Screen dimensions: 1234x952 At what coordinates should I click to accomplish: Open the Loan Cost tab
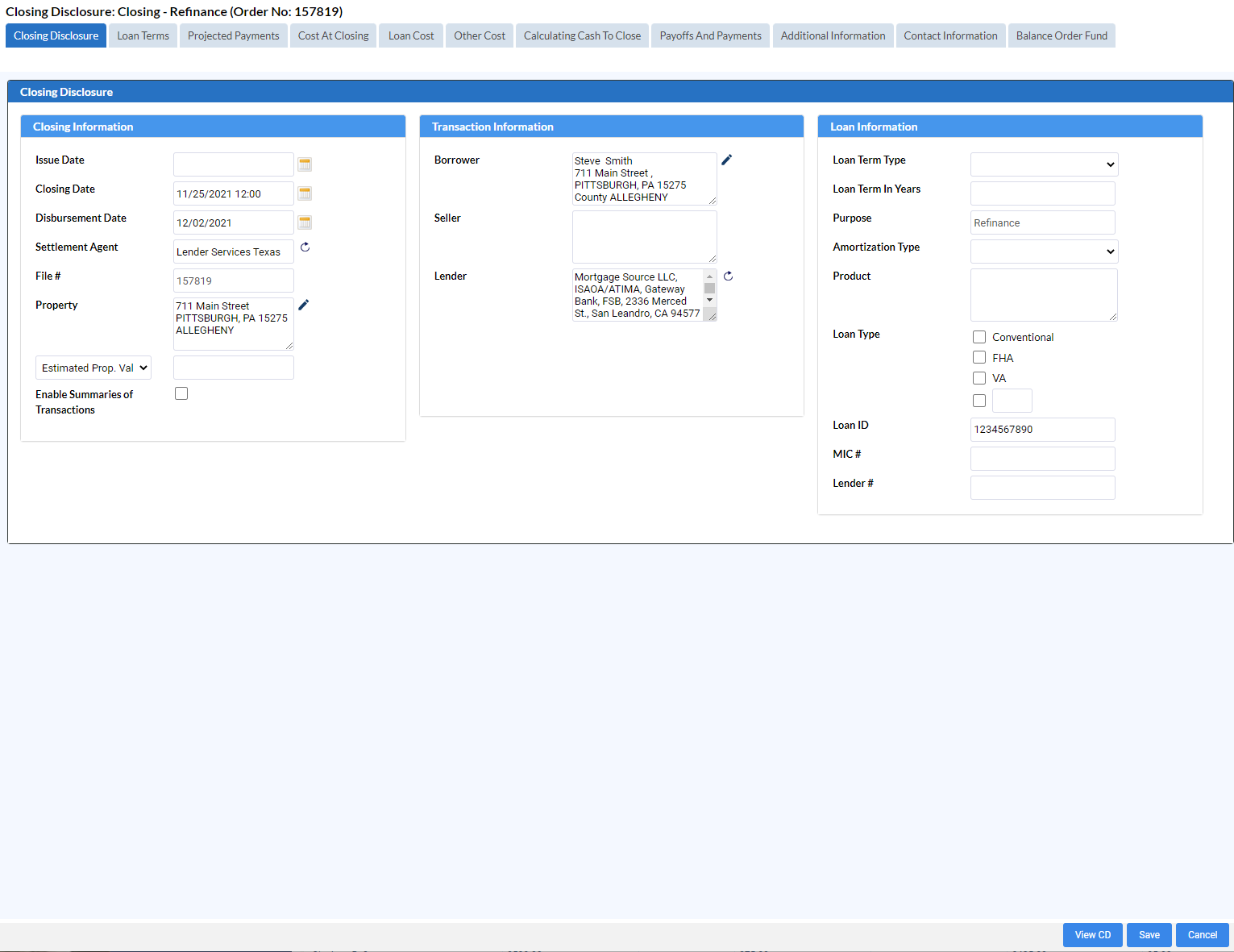click(411, 35)
